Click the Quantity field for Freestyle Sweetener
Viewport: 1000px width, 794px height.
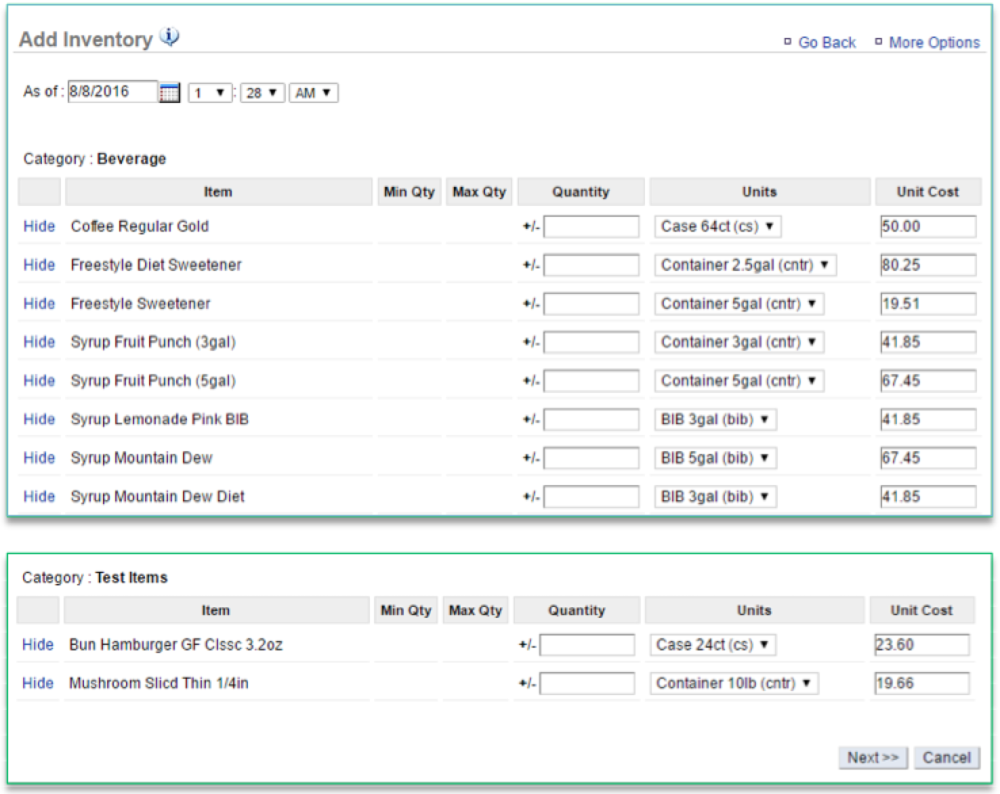[x=583, y=303]
